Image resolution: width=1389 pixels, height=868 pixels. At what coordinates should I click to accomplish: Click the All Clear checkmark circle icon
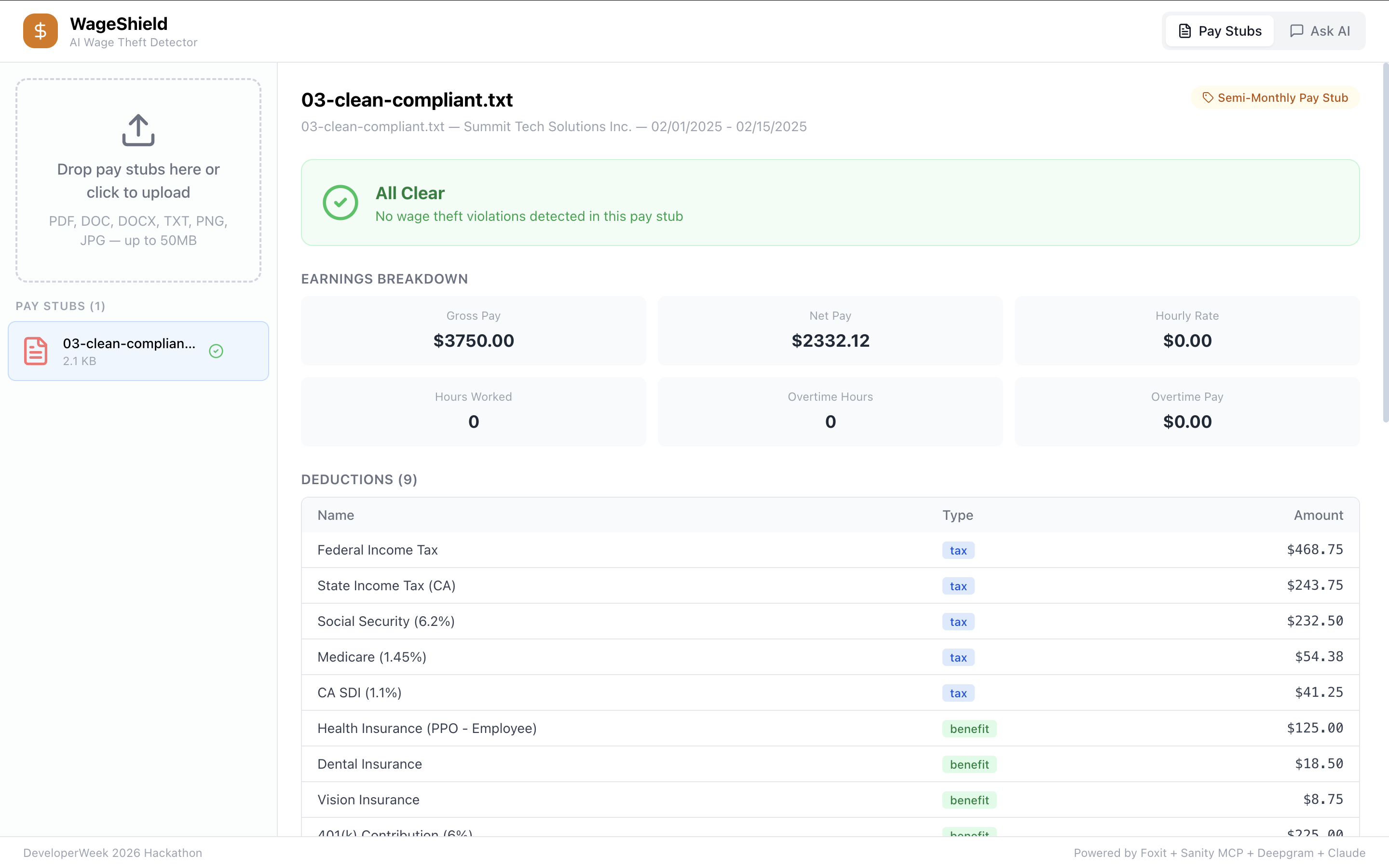click(340, 203)
